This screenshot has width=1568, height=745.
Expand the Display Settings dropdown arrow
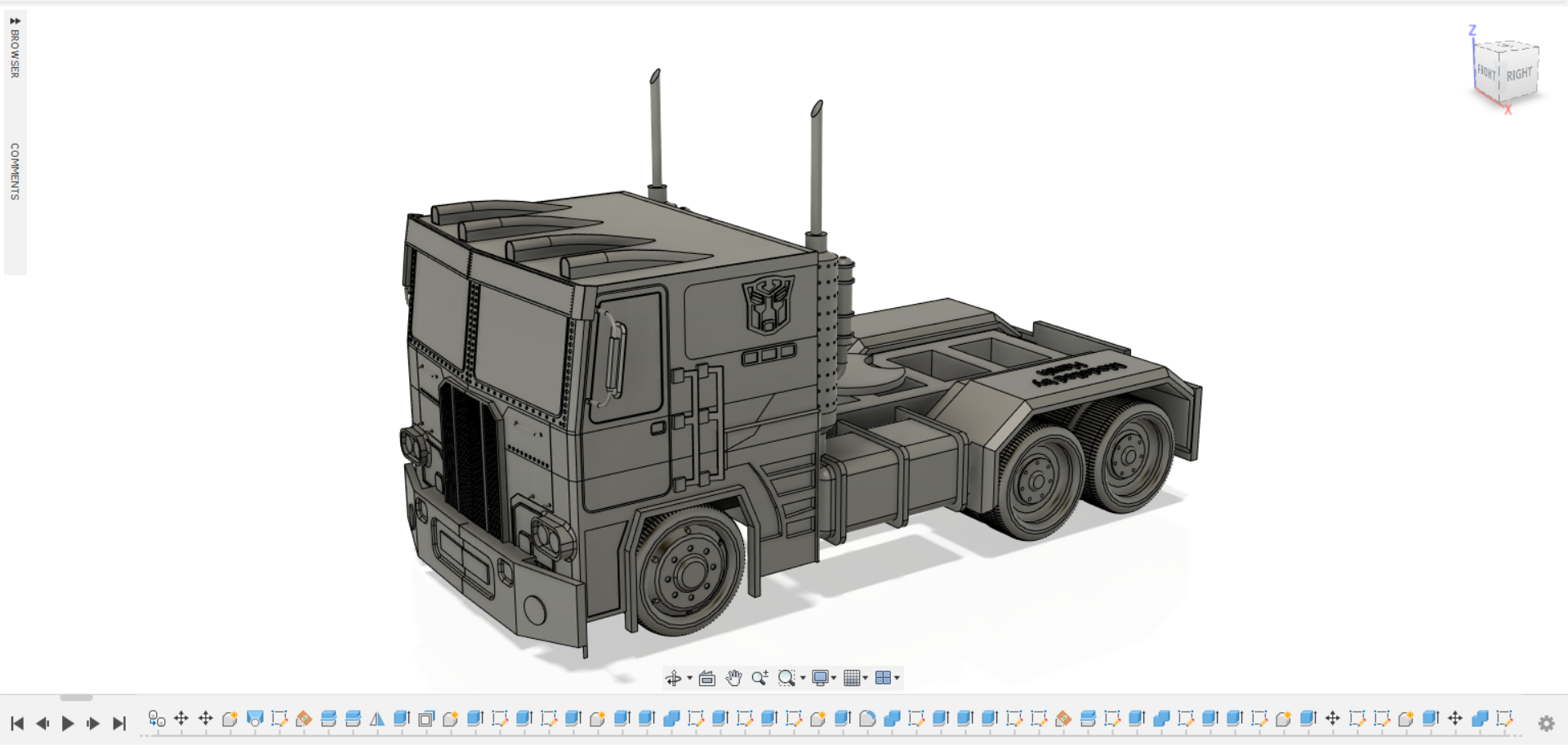[x=834, y=678]
